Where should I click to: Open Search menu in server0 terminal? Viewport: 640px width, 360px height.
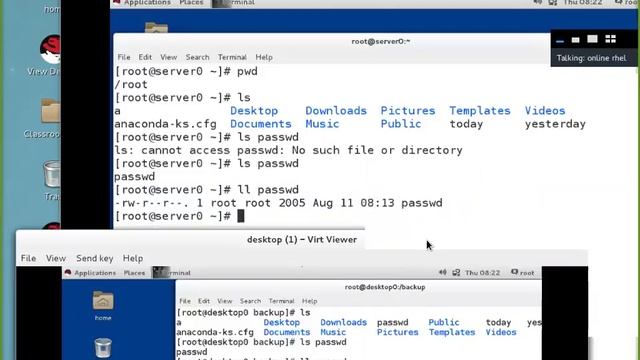(198, 57)
